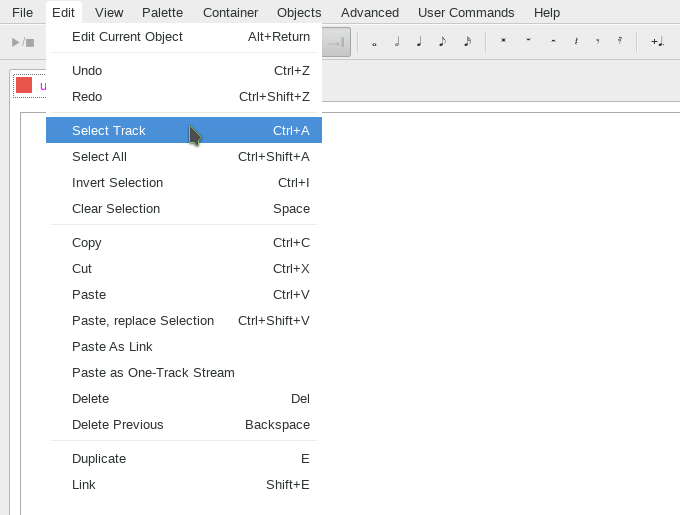Screen dimensions: 680x515
Task: Choose Paste, replace Selection
Action: click(184, 321)
